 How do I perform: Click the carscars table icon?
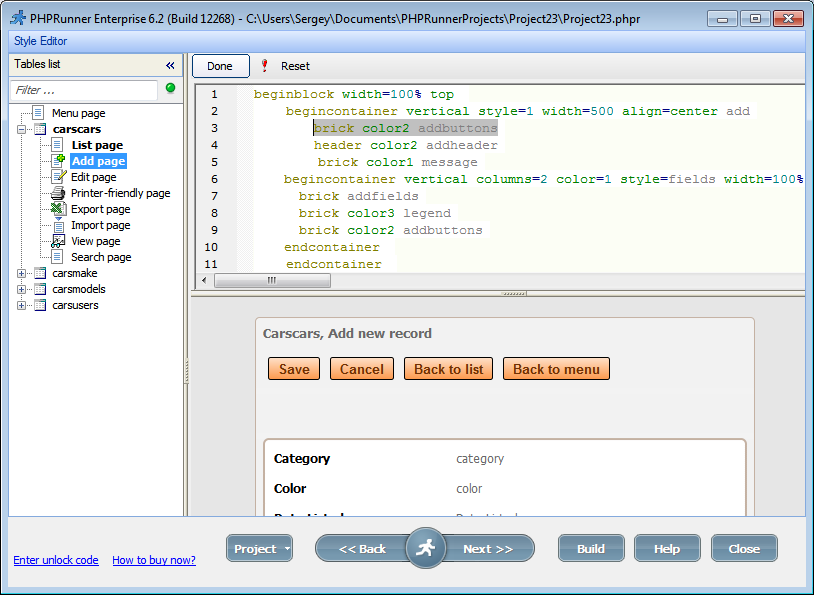[40, 129]
